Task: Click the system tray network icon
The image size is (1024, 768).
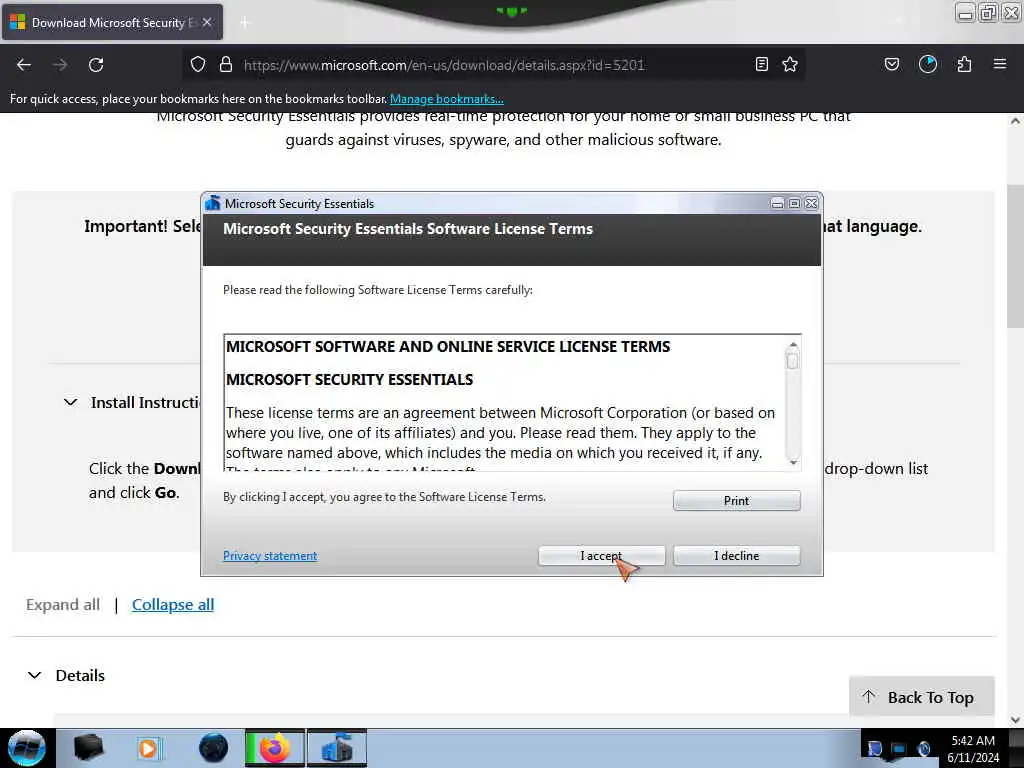Action: [899, 748]
